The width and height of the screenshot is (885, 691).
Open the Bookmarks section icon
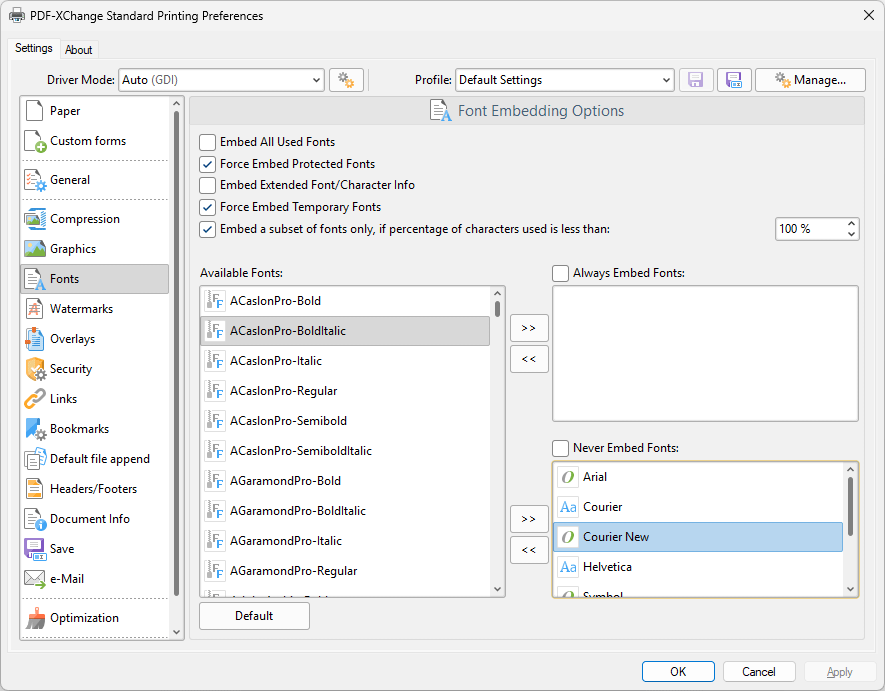click(x=35, y=429)
